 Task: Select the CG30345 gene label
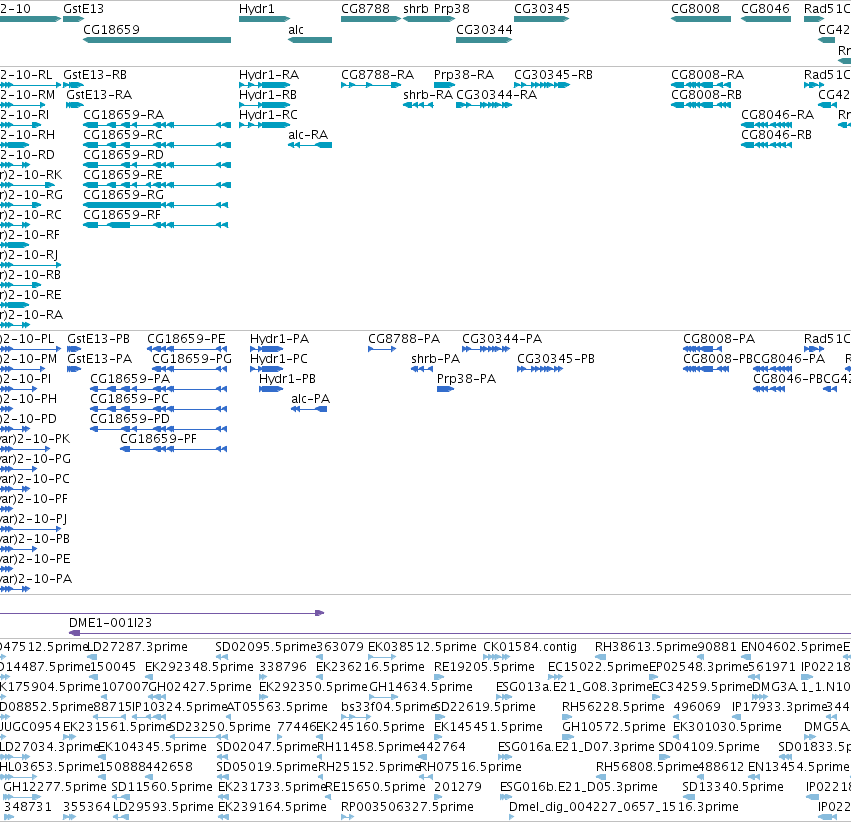[542, 9]
